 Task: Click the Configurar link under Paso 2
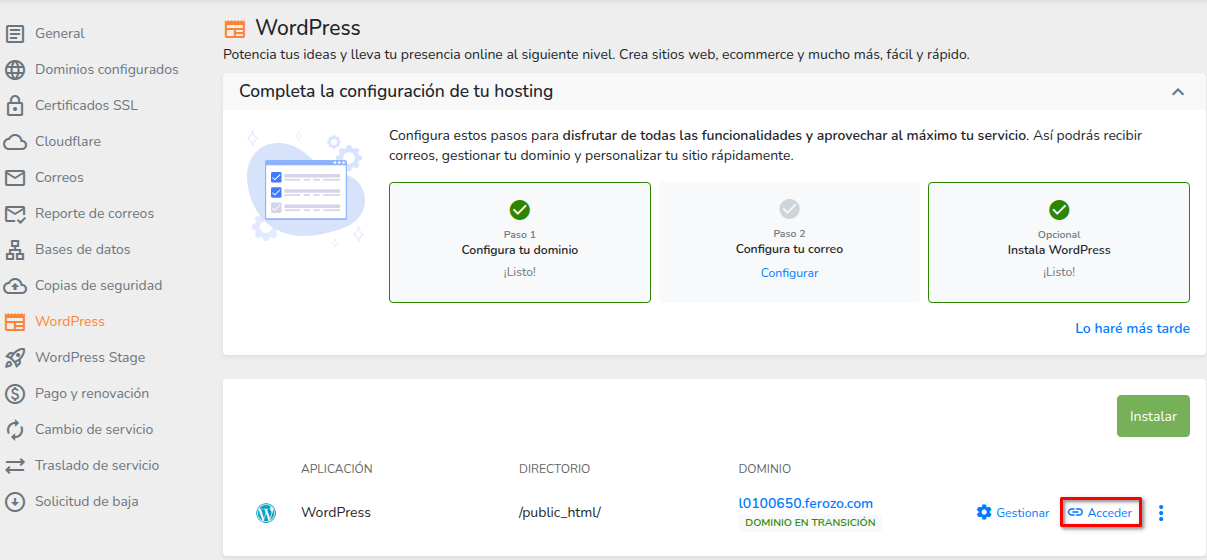coord(789,273)
